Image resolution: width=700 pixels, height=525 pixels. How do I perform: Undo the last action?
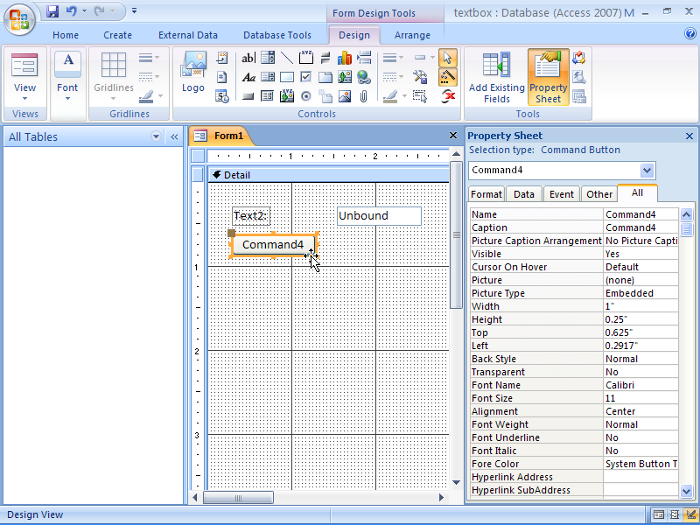coord(71,11)
